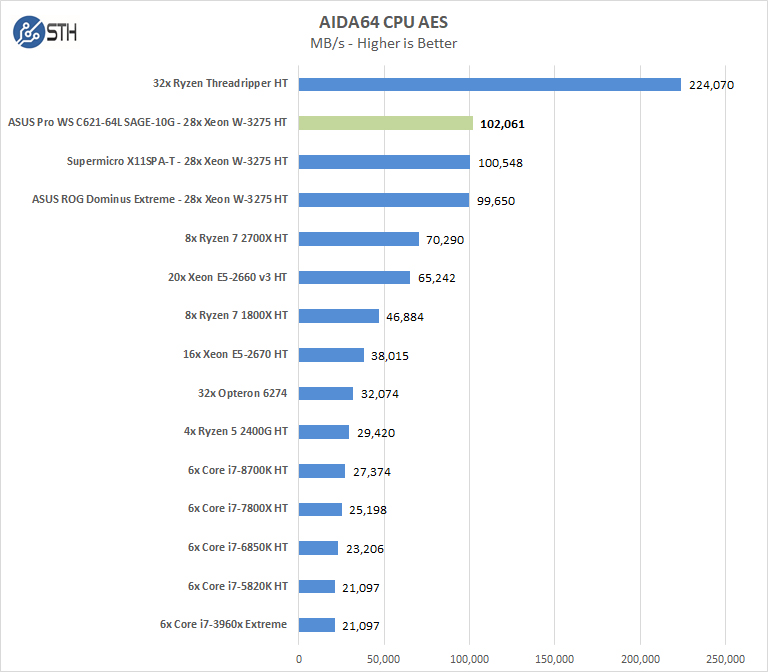Click the Core i7-3960x Extreme bar
The height and width of the screenshot is (672, 768).
317,625
